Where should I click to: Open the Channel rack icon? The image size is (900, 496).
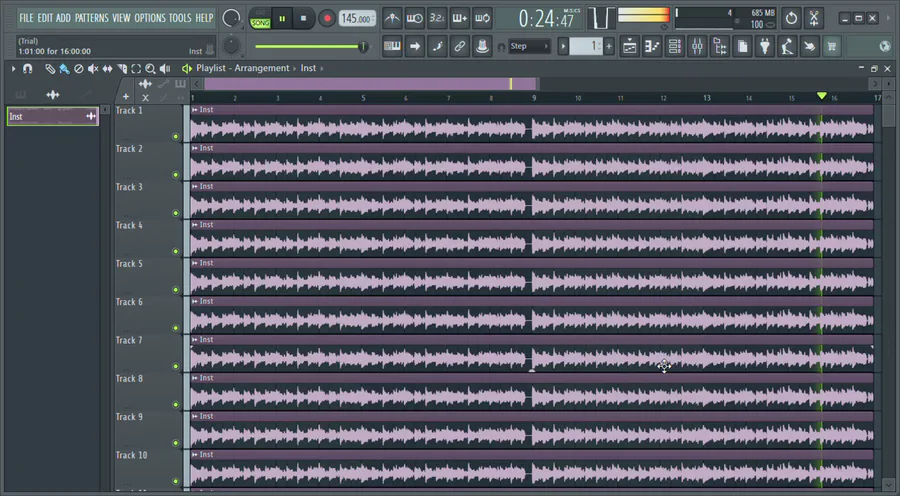pyautogui.click(x=675, y=46)
